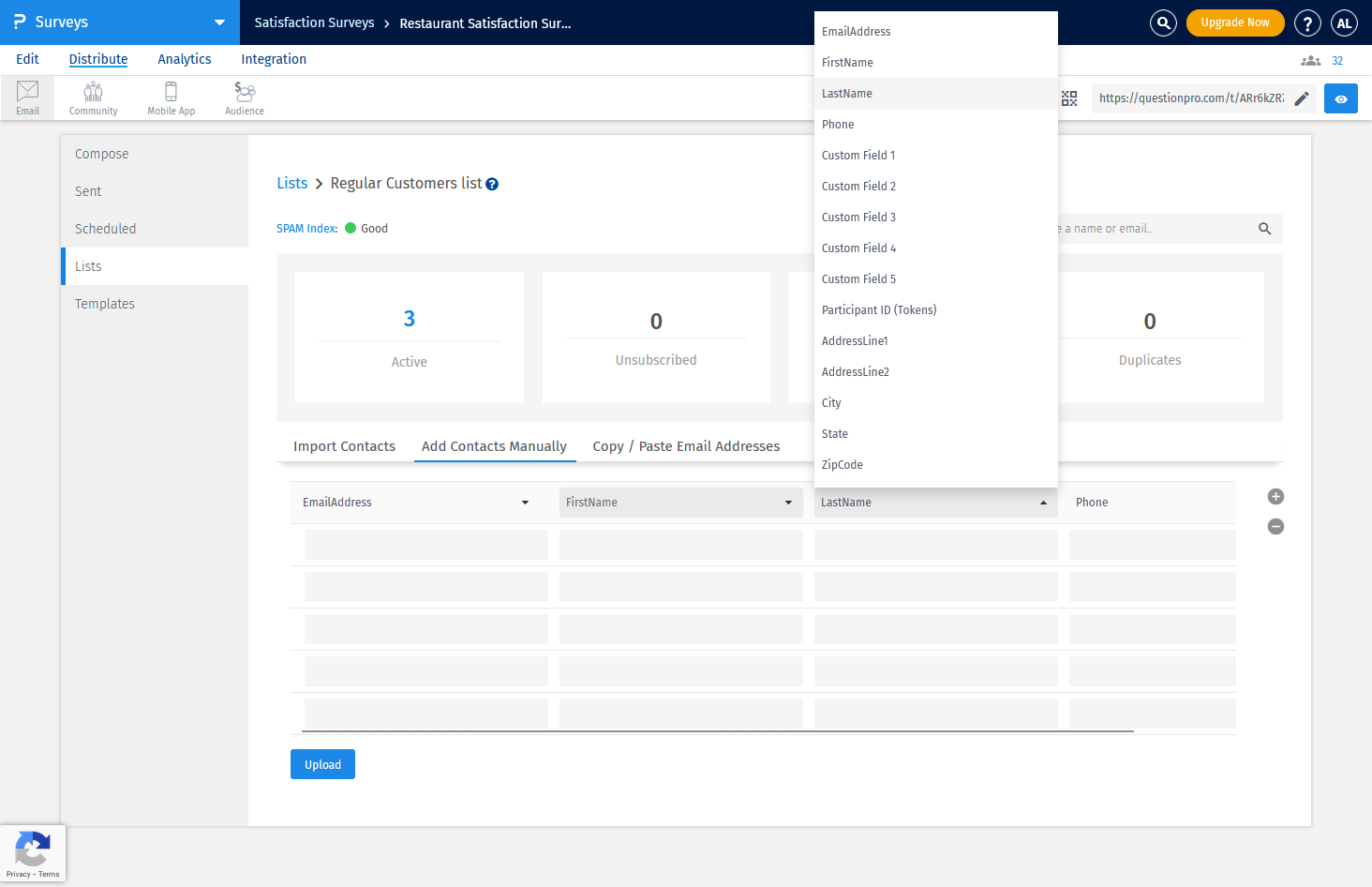Click the Upgrade Now button
Viewport: 1372px width, 887px height.
pos(1234,23)
